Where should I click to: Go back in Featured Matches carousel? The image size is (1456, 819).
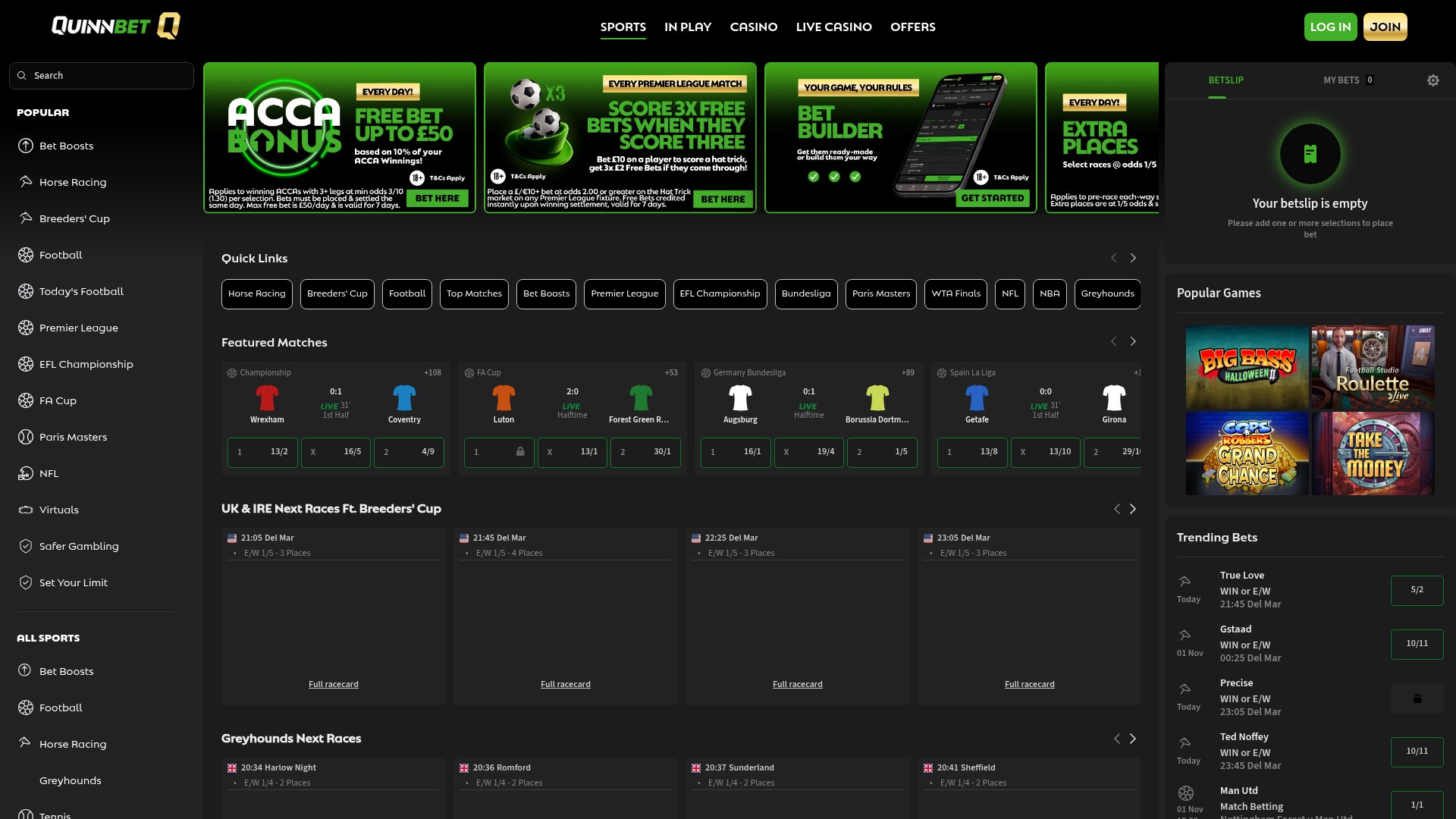click(1114, 342)
